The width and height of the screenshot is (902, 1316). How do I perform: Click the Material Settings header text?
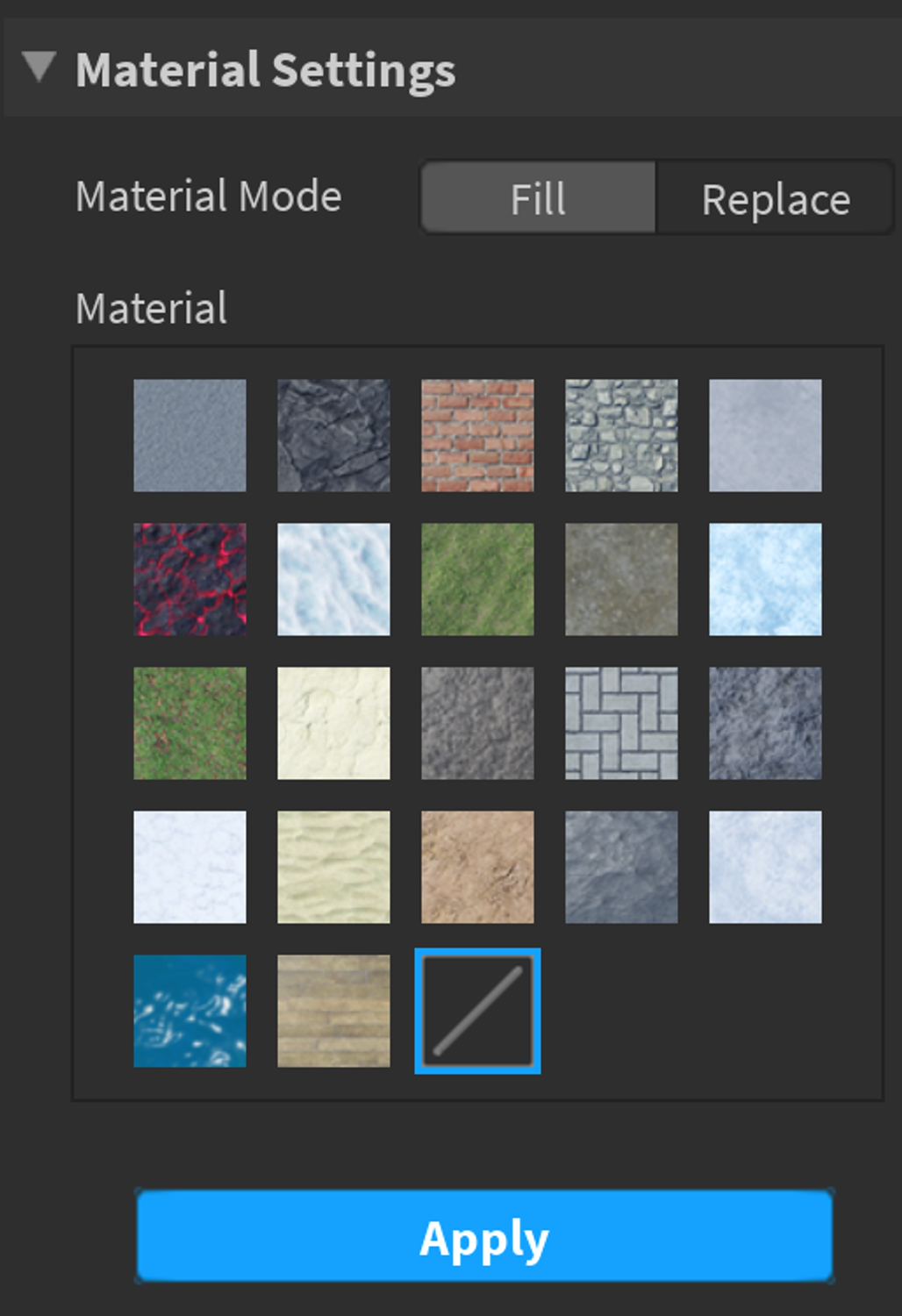coord(266,70)
